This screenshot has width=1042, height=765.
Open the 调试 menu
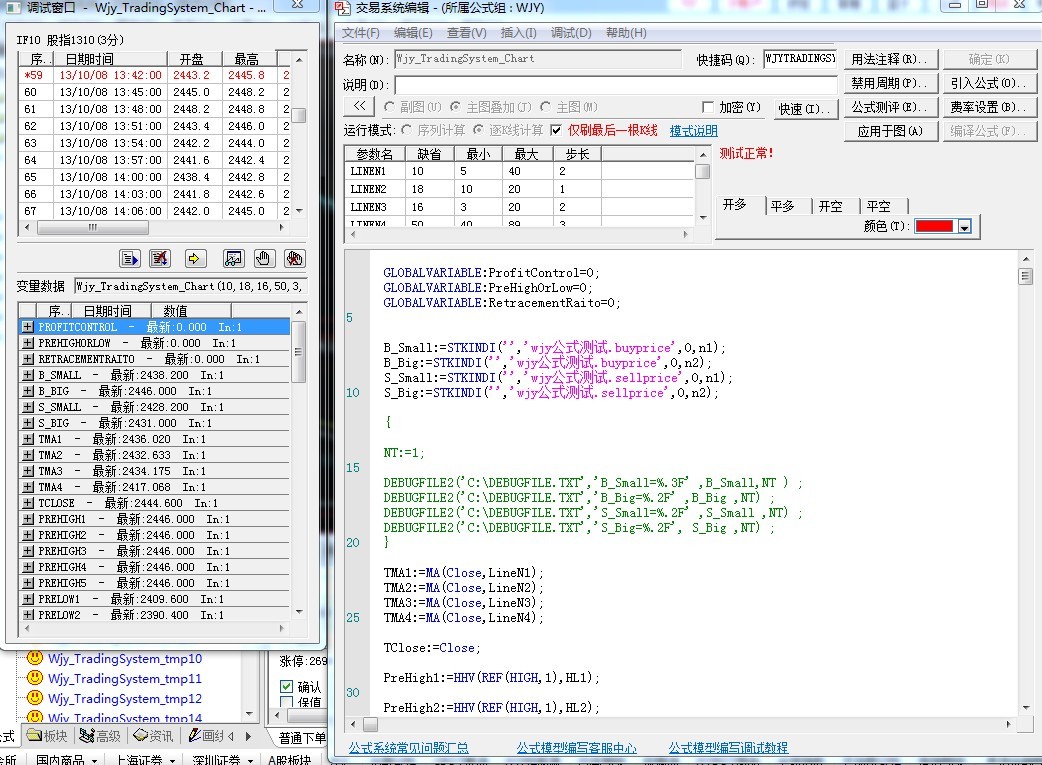[x=570, y=33]
